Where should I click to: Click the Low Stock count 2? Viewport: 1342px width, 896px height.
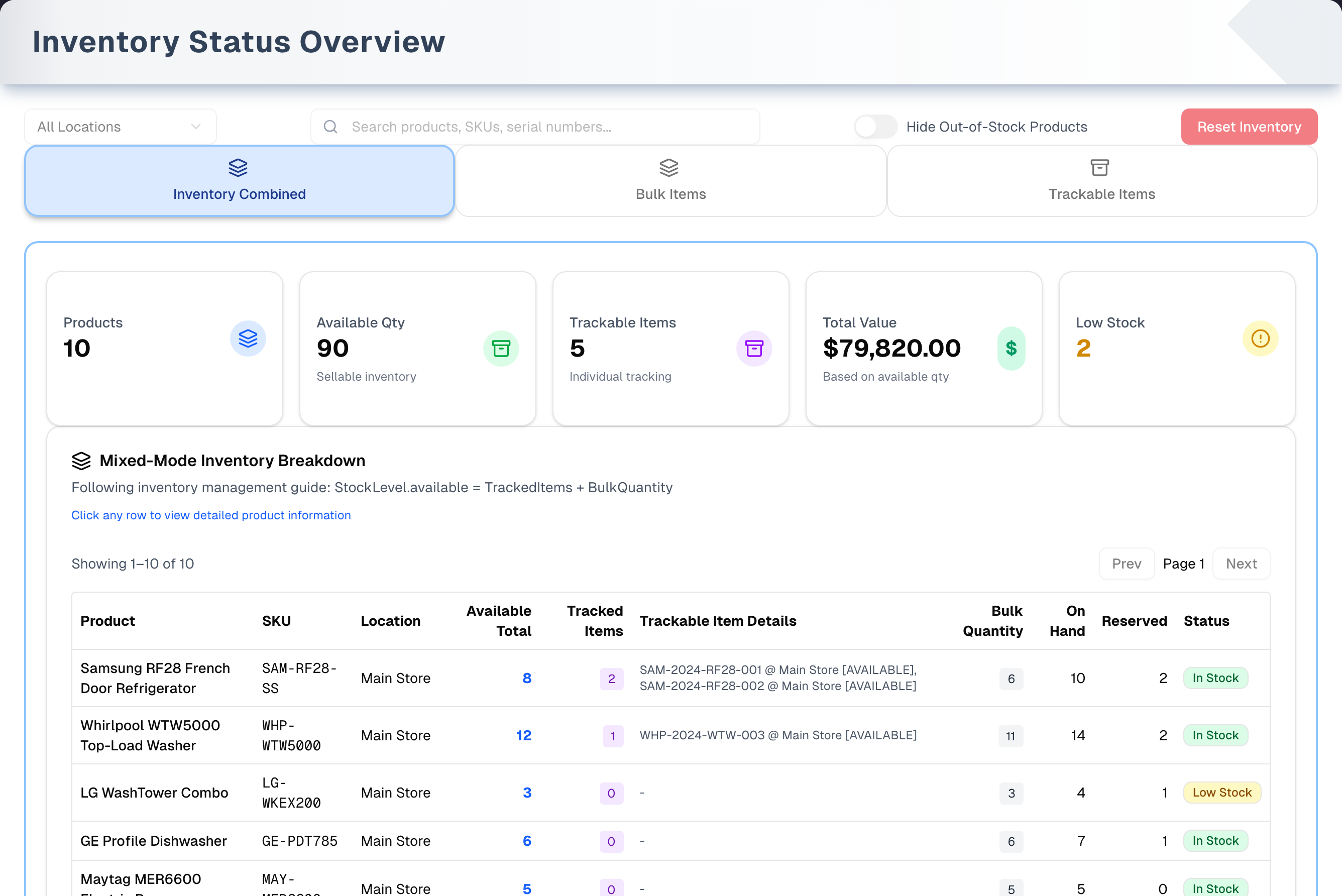coord(1084,349)
